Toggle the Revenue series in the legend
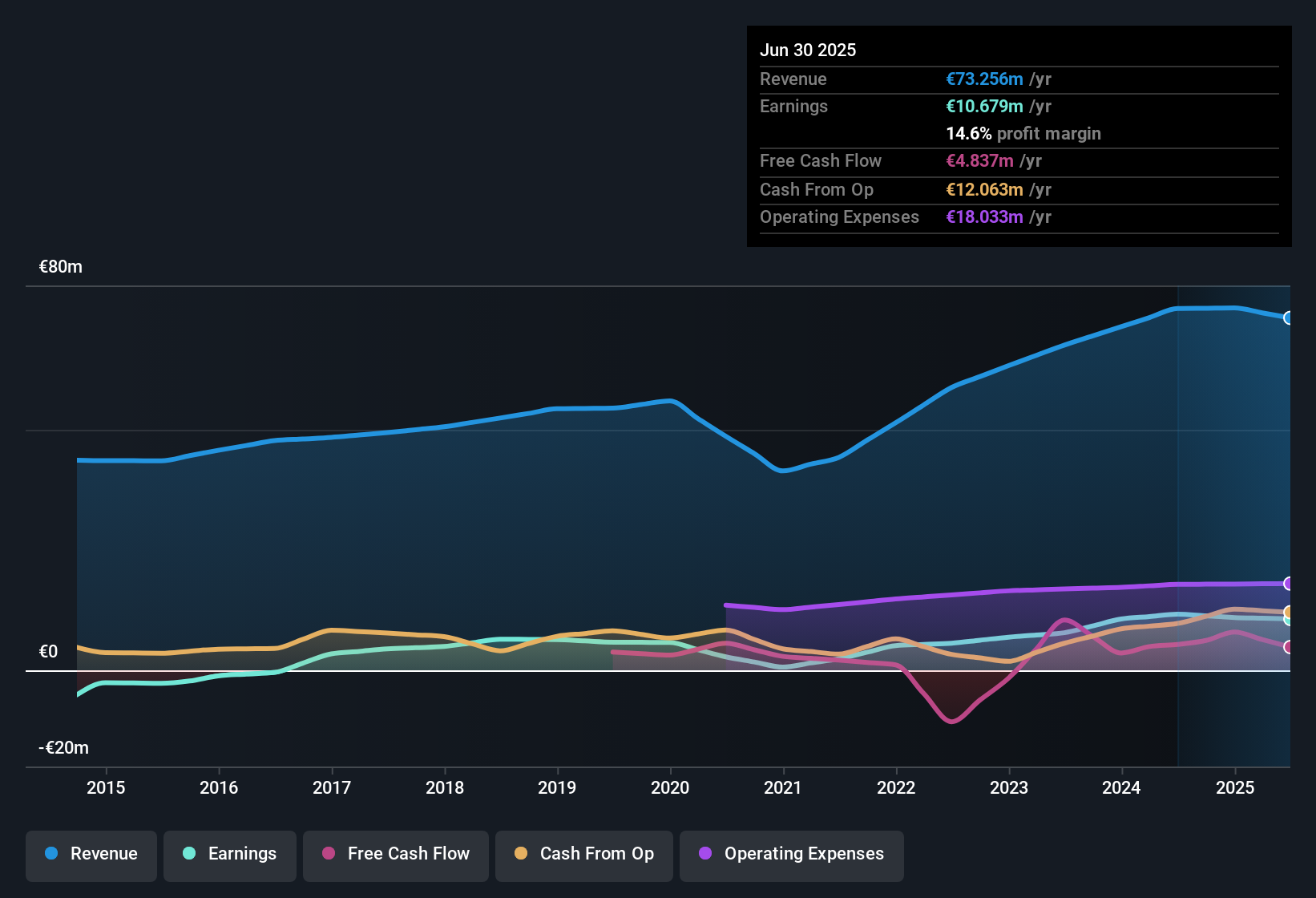This screenshot has width=1316, height=898. pos(91,856)
